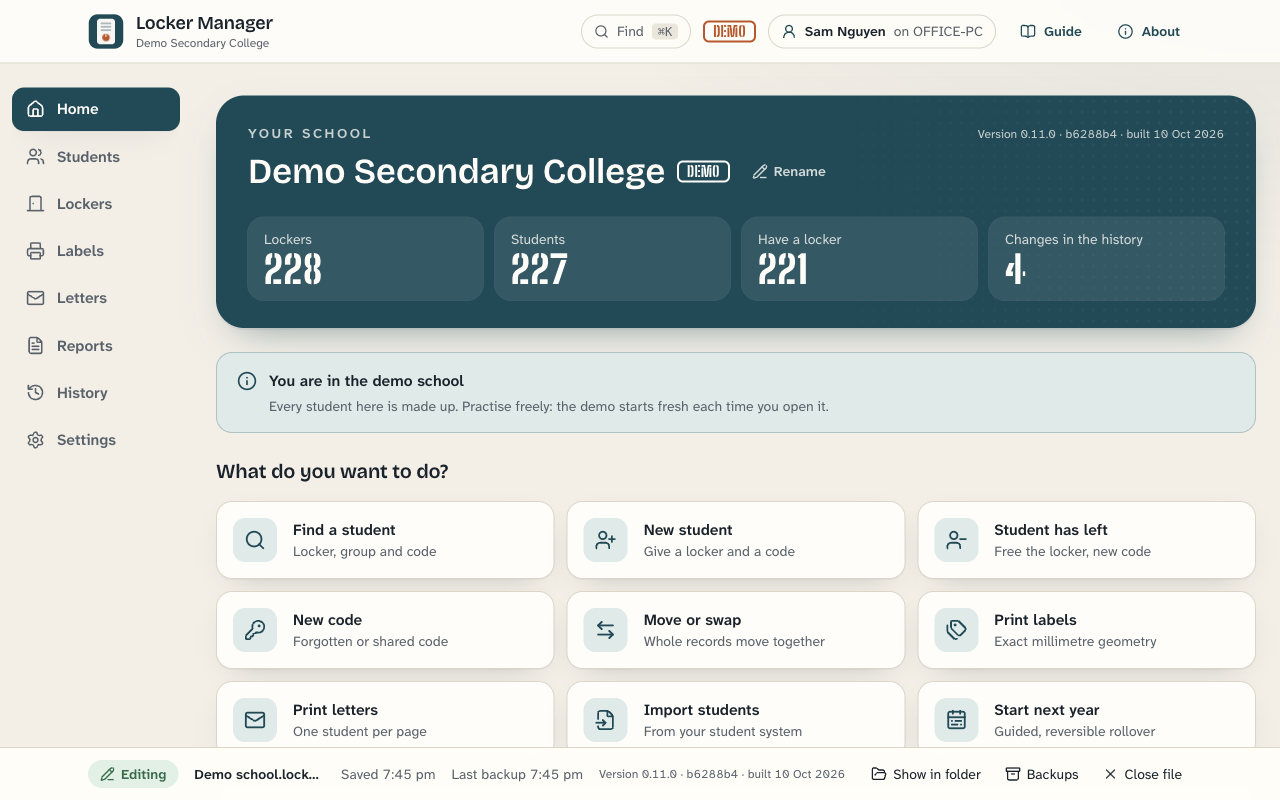The image size is (1280, 800).
Task: Rename the school with the pencil button
Action: (789, 171)
